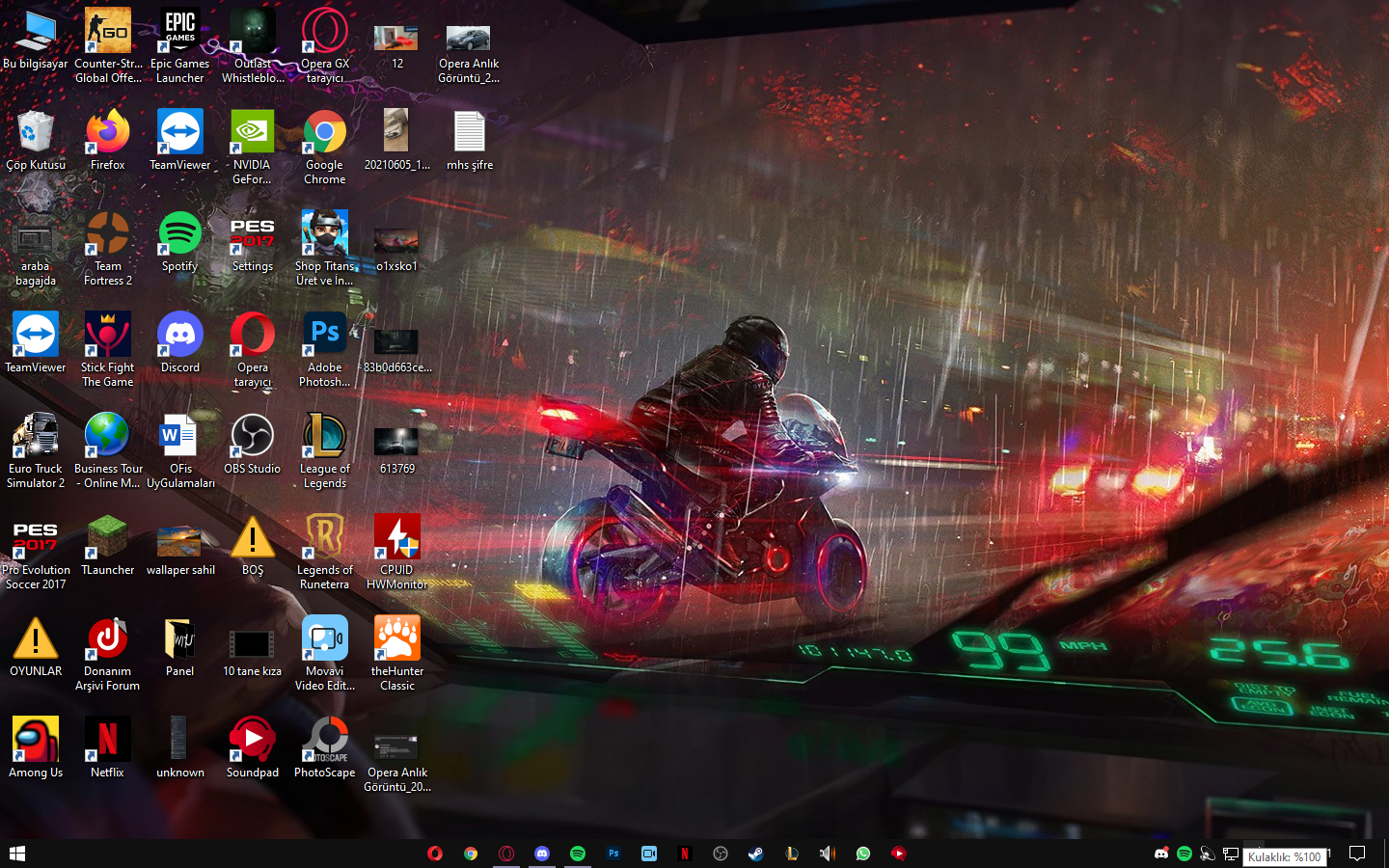Select Opera GX tarayıcı desktop shortcut

click(325, 46)
